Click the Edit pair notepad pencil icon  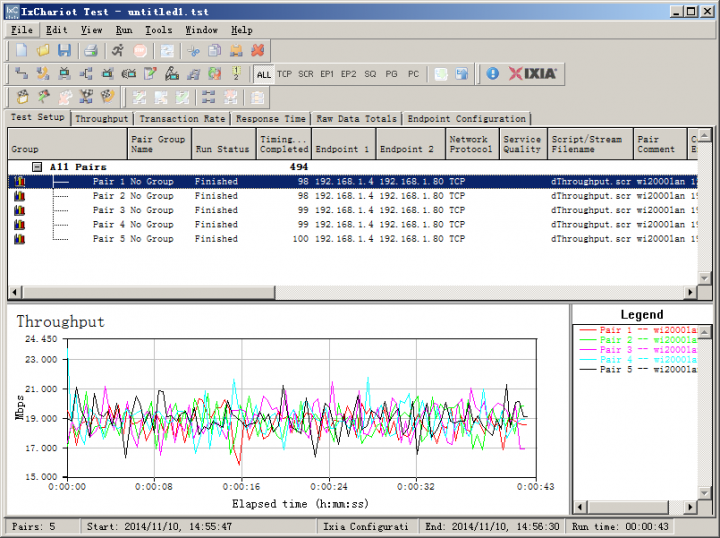tap(150, 73)
